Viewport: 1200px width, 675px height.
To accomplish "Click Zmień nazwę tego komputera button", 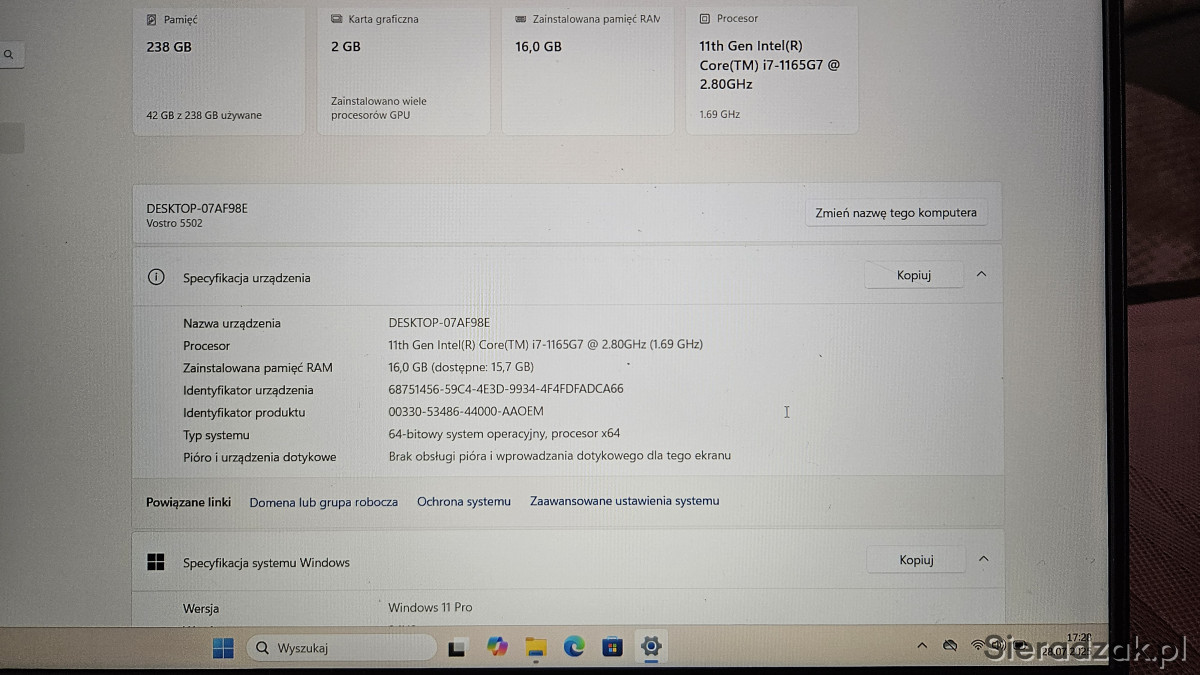I will click(x=895, y=213).
